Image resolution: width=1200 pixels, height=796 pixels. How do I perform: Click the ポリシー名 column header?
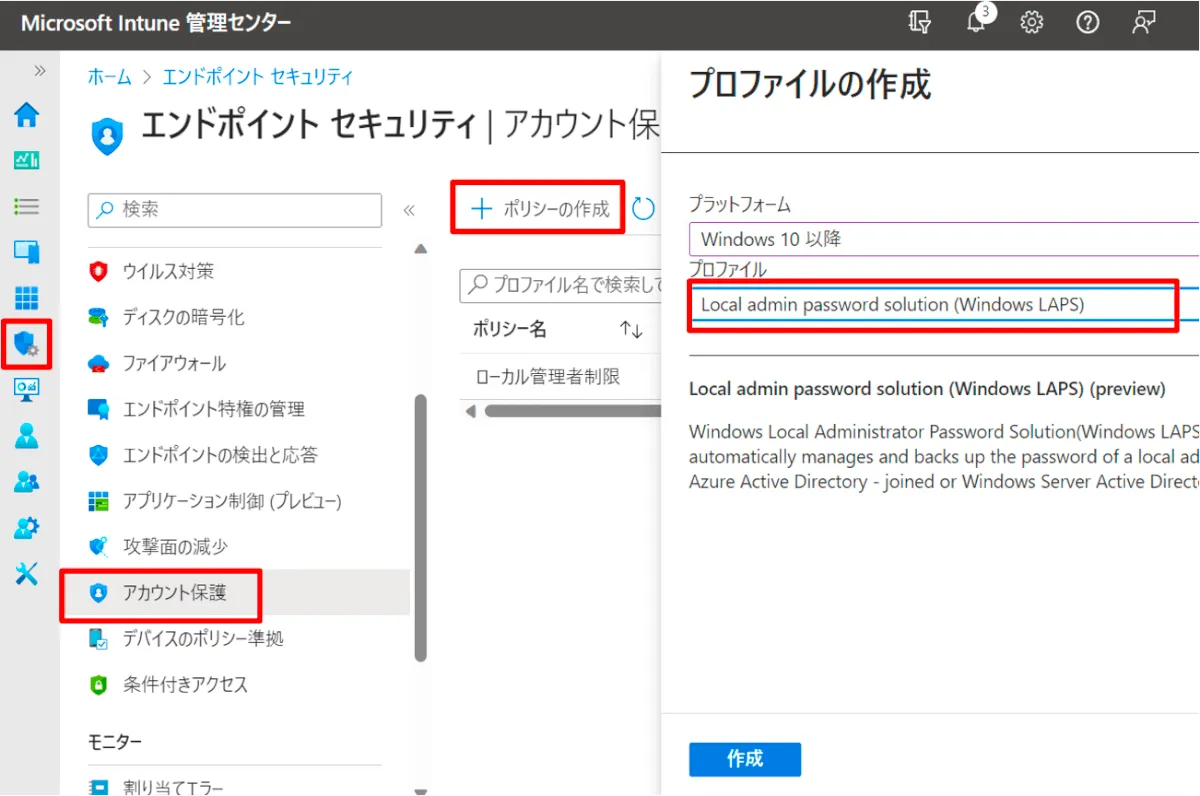click(x=510, y=329)
